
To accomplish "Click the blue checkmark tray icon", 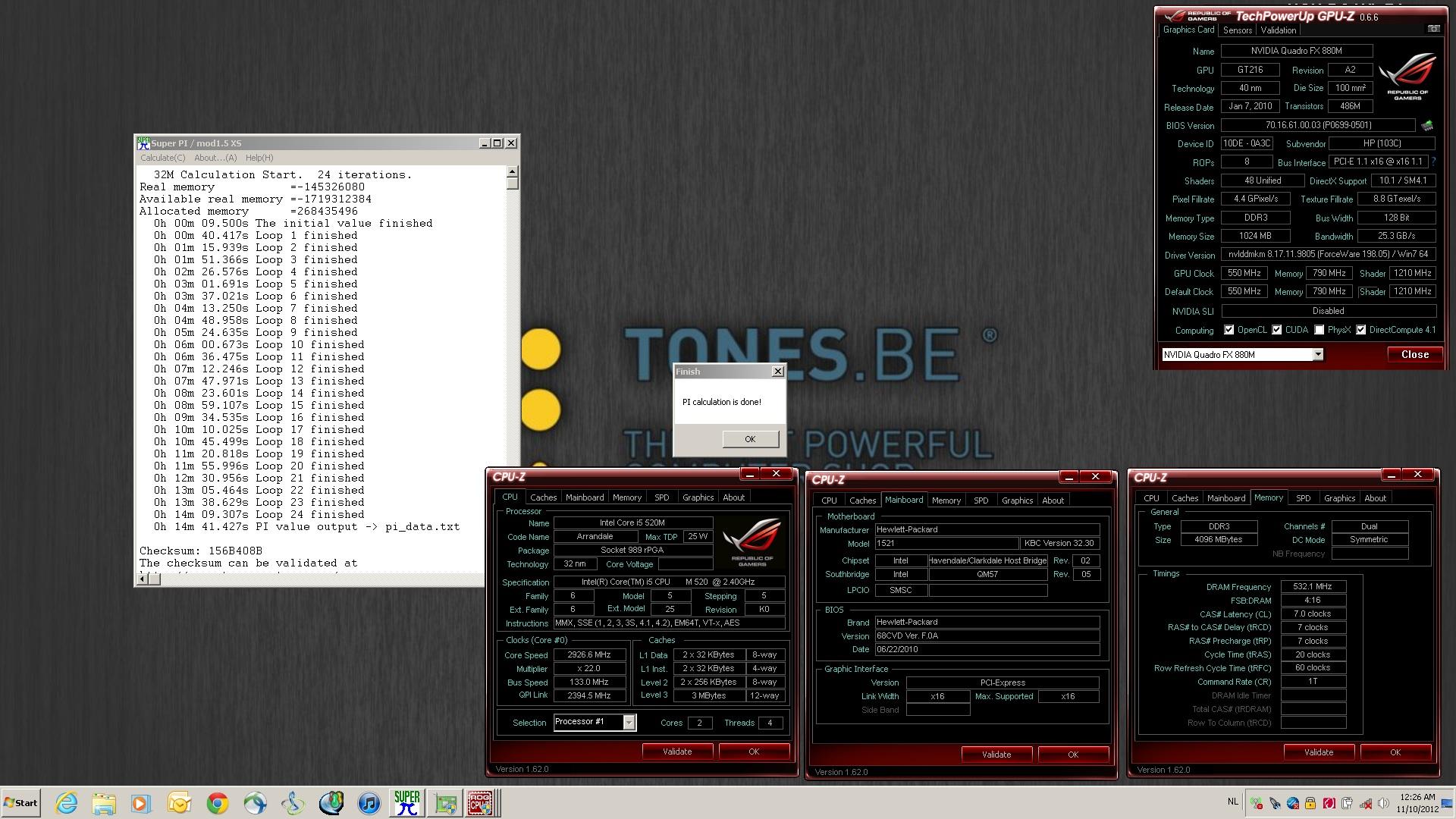I will tap(1293, 803).
